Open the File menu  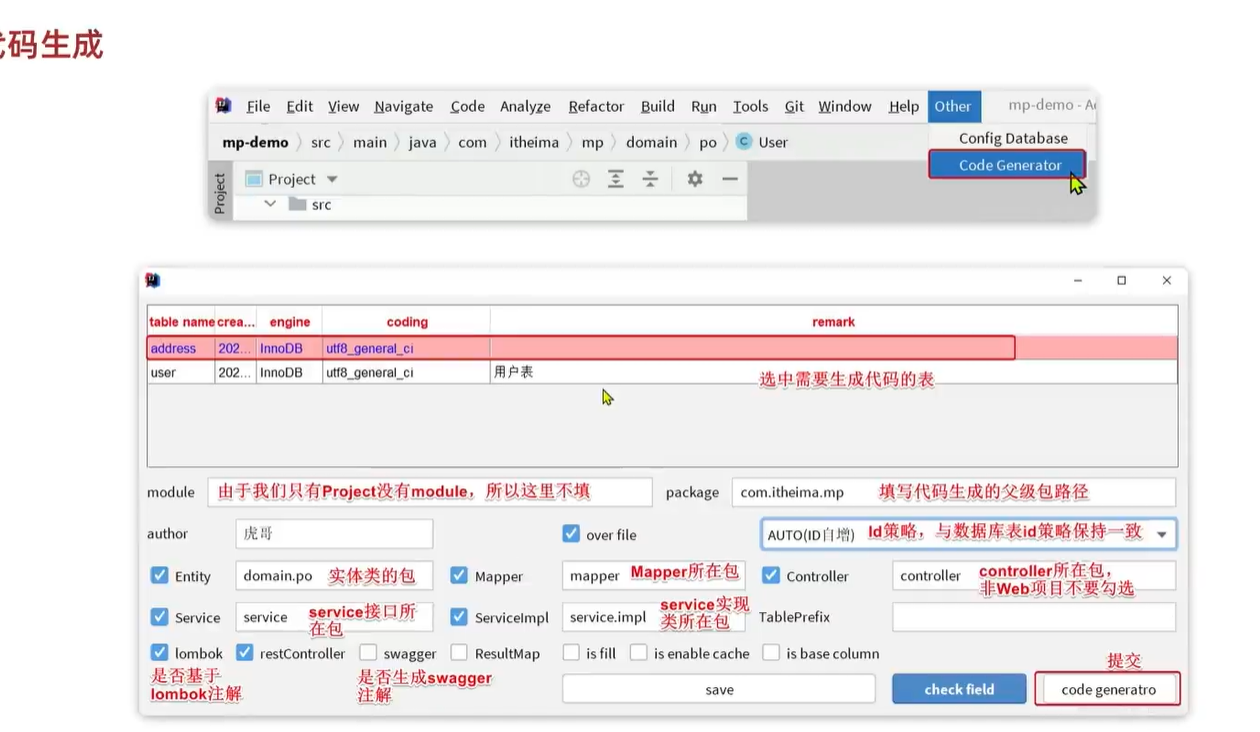tap(258, 106)
